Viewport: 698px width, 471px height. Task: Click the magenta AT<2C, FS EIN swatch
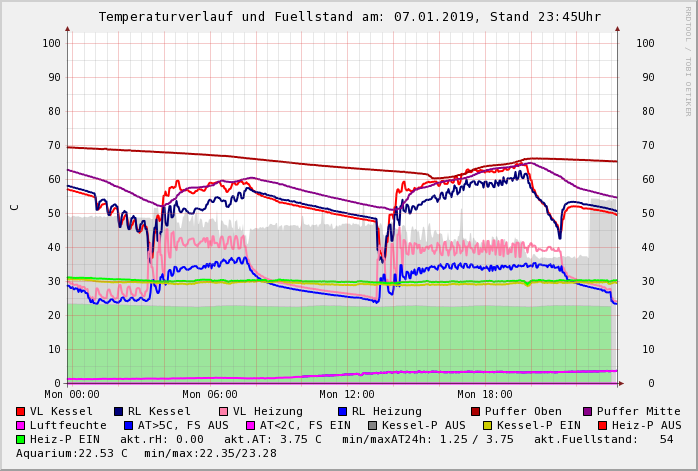click(251, 425)
